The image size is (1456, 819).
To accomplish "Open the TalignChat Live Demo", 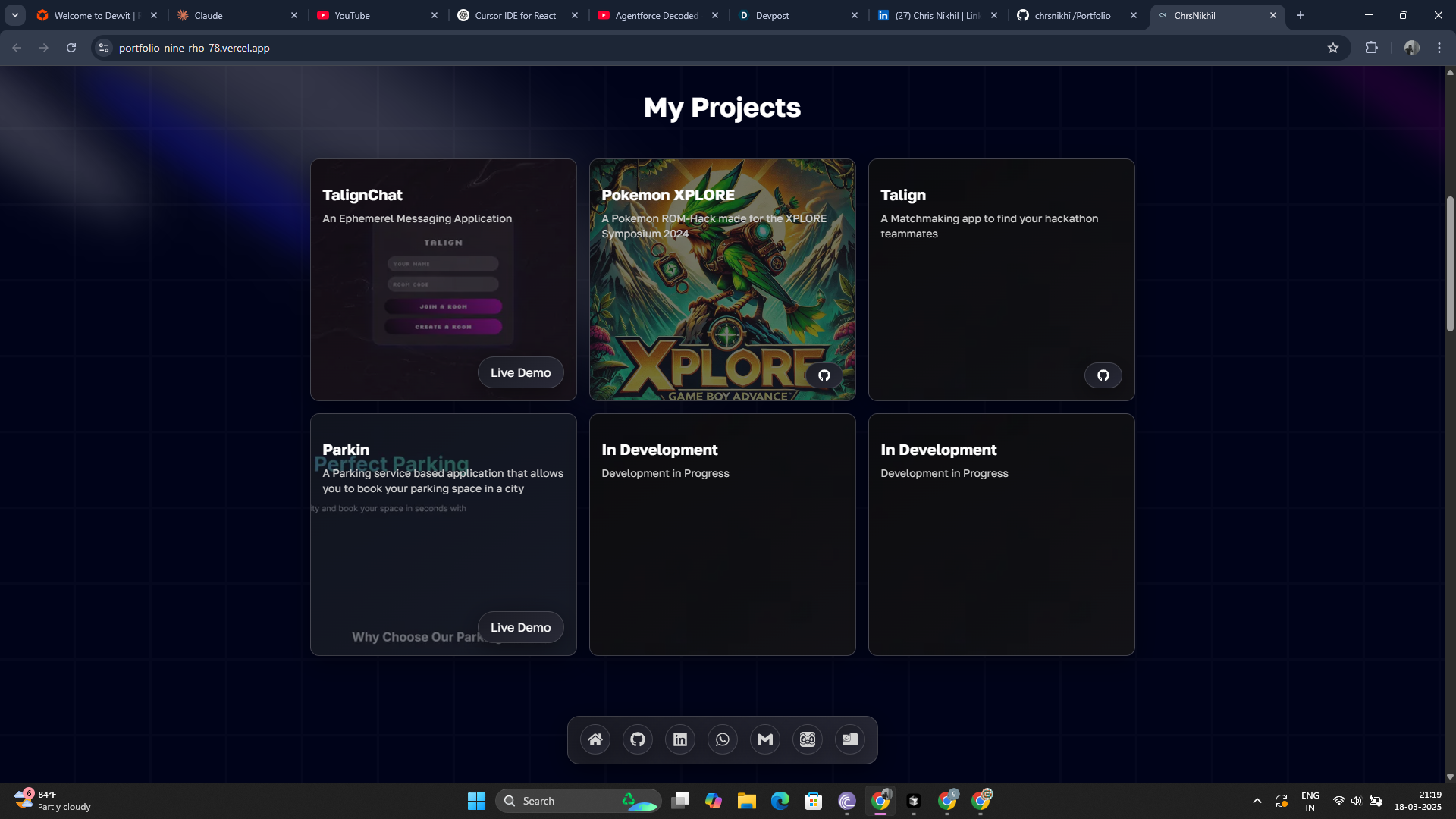I will tap(520, 372).
